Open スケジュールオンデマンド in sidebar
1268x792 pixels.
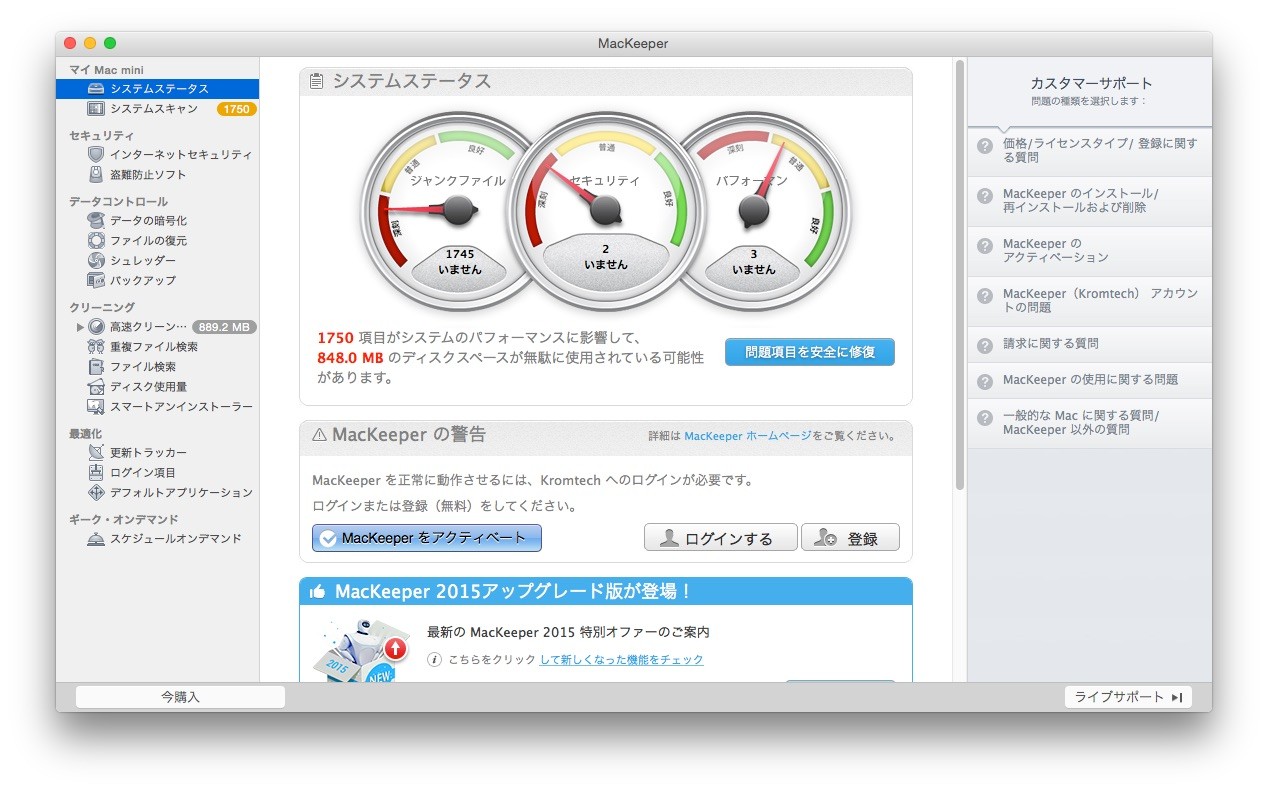(157, 539)
